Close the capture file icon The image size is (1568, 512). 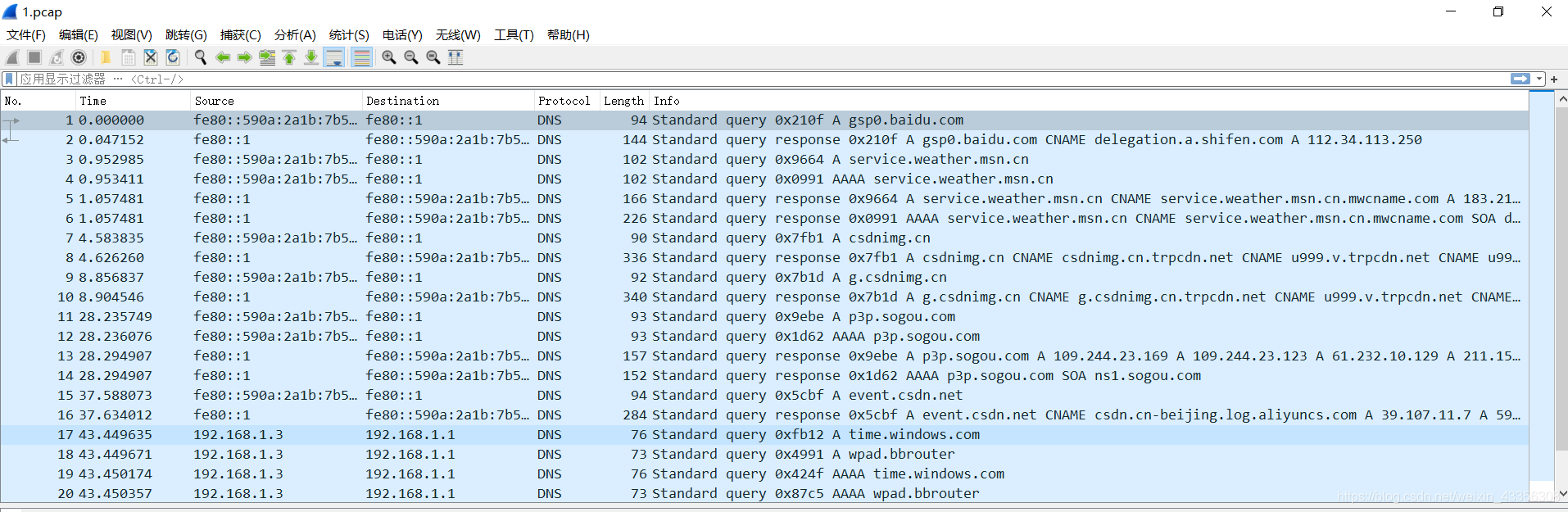(151, 57)
